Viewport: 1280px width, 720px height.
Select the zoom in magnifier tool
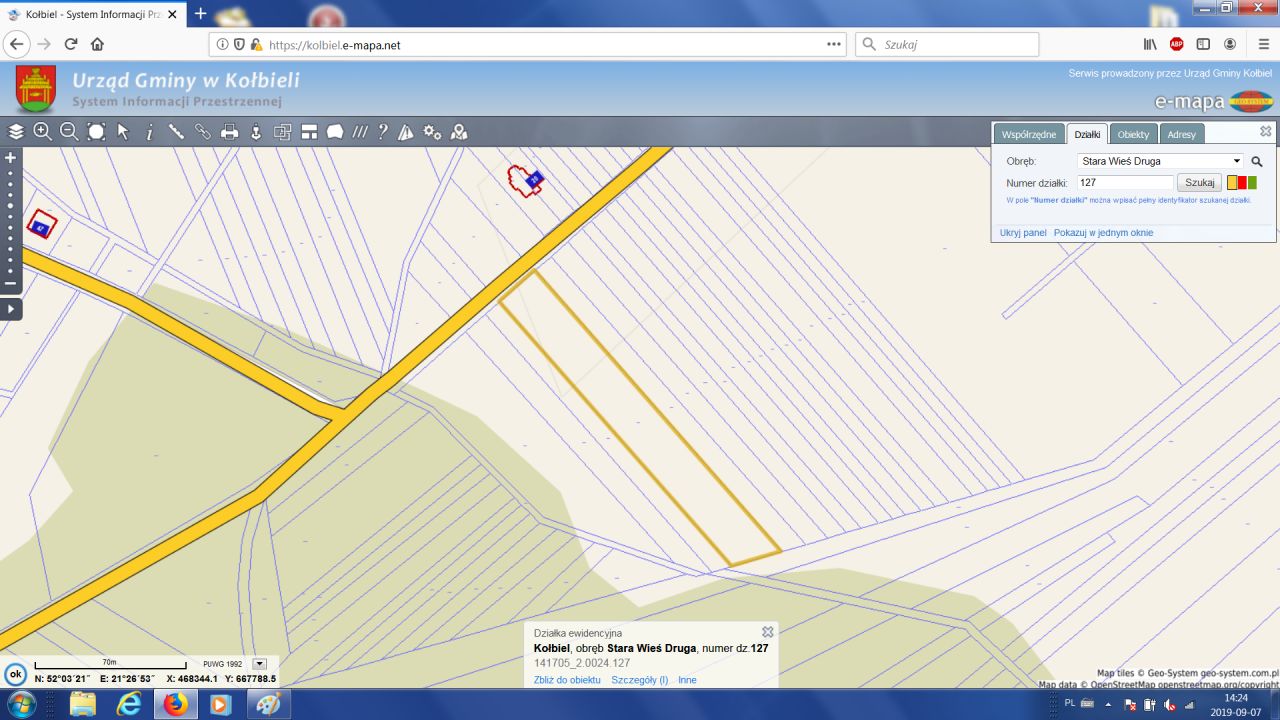pos(43,132)
